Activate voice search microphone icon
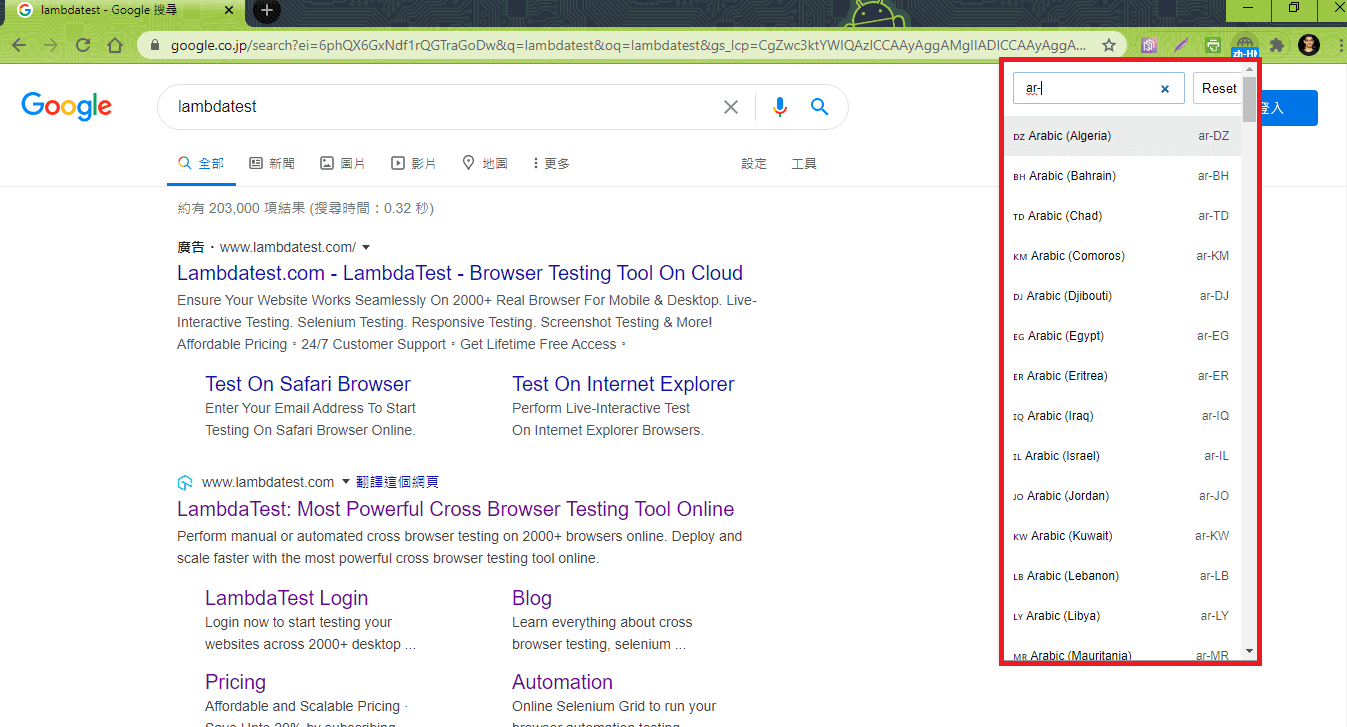The image size is (1347, 727). pyautogui.click(x=780, y=106)
